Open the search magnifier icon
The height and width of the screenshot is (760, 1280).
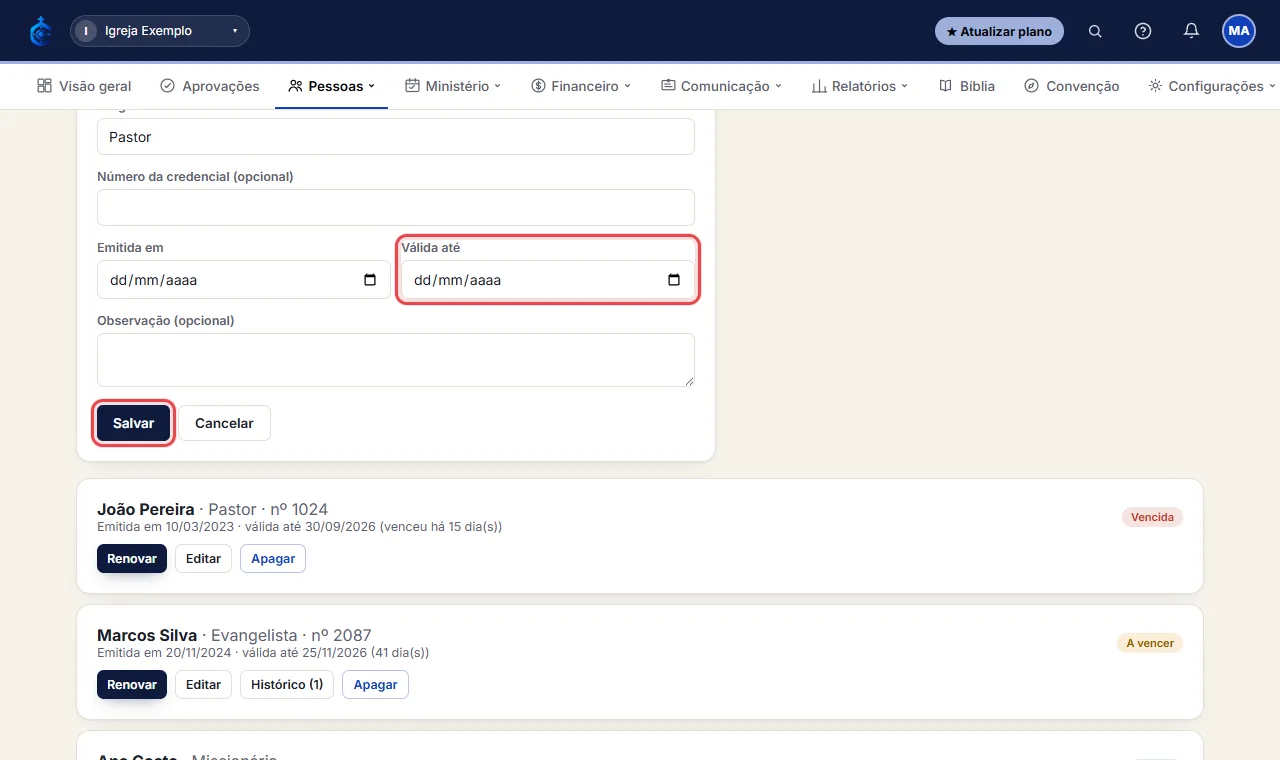[1095, 31]
